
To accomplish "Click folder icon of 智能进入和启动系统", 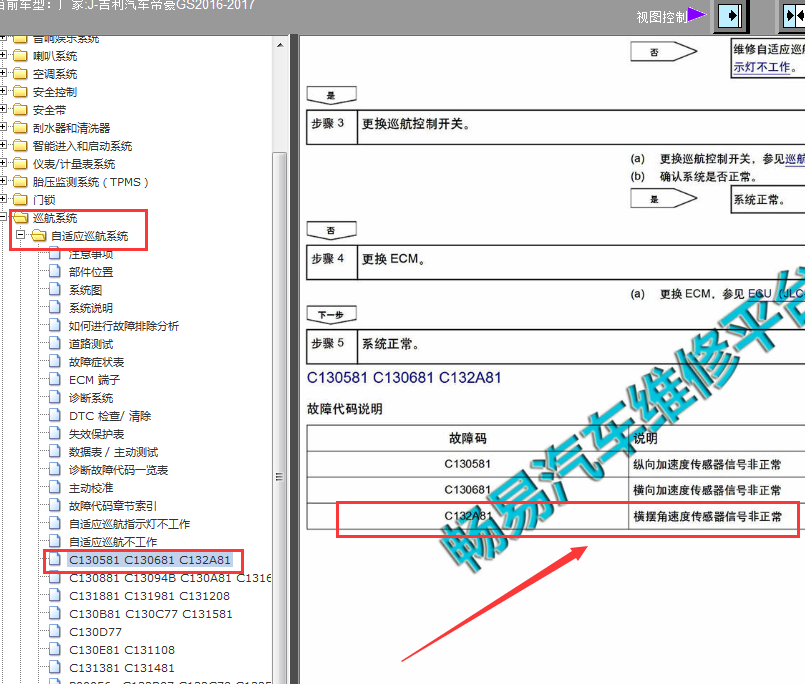I will [20, 145].
